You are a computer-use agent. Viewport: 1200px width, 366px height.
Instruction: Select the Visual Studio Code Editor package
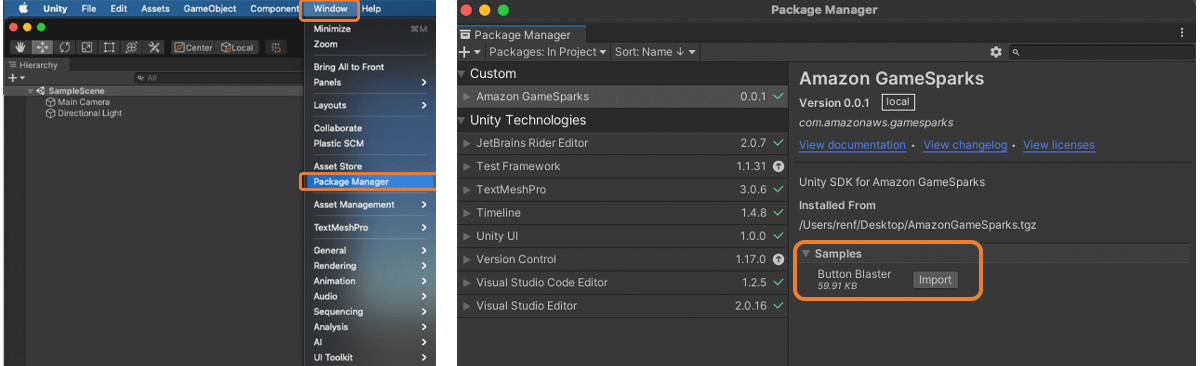tap(622, 282)
